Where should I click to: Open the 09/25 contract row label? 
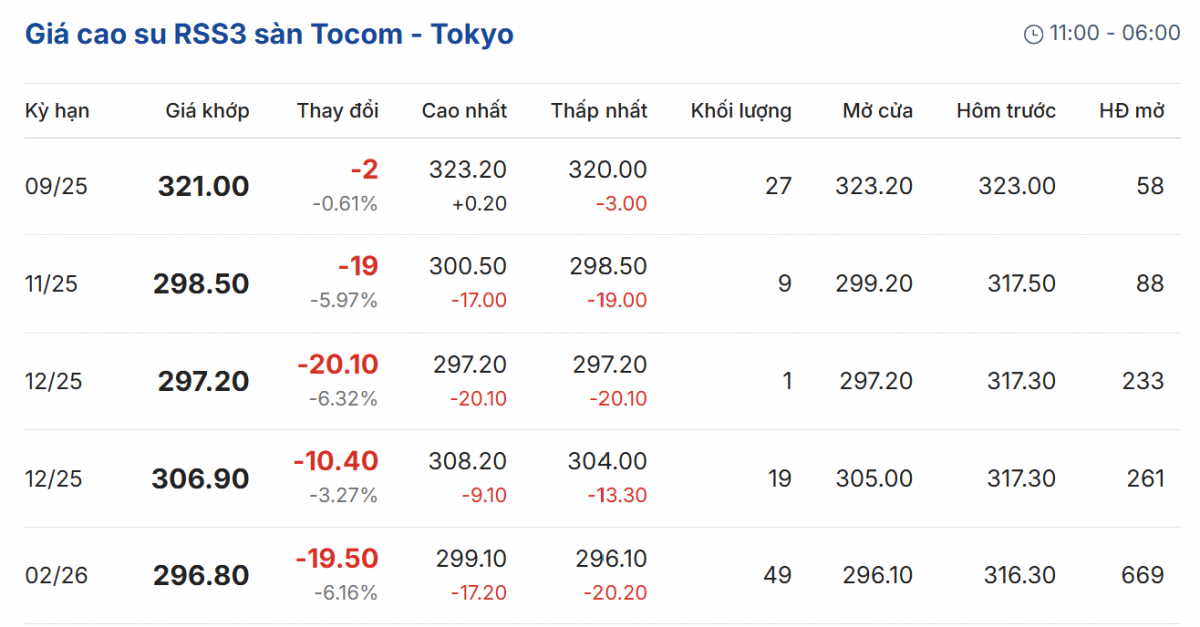click(x=56, y=186)
